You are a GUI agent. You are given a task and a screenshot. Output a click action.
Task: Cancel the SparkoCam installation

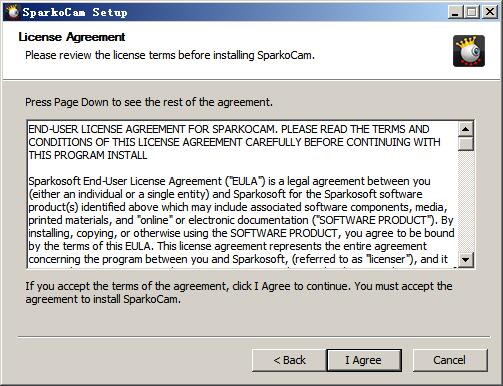click(450, 360)
